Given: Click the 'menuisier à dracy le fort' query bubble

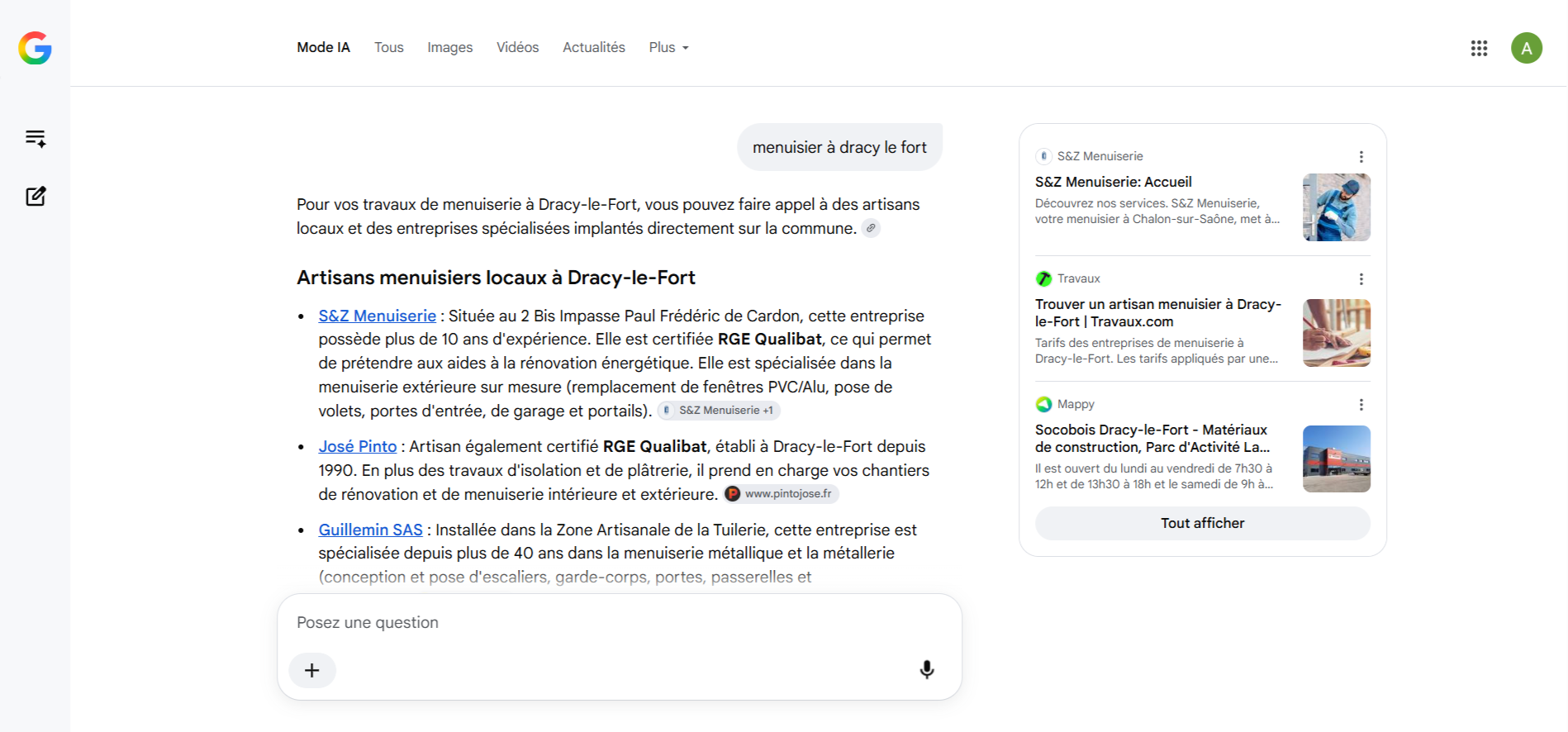Looking at the screenshot, I should point(839,147).
